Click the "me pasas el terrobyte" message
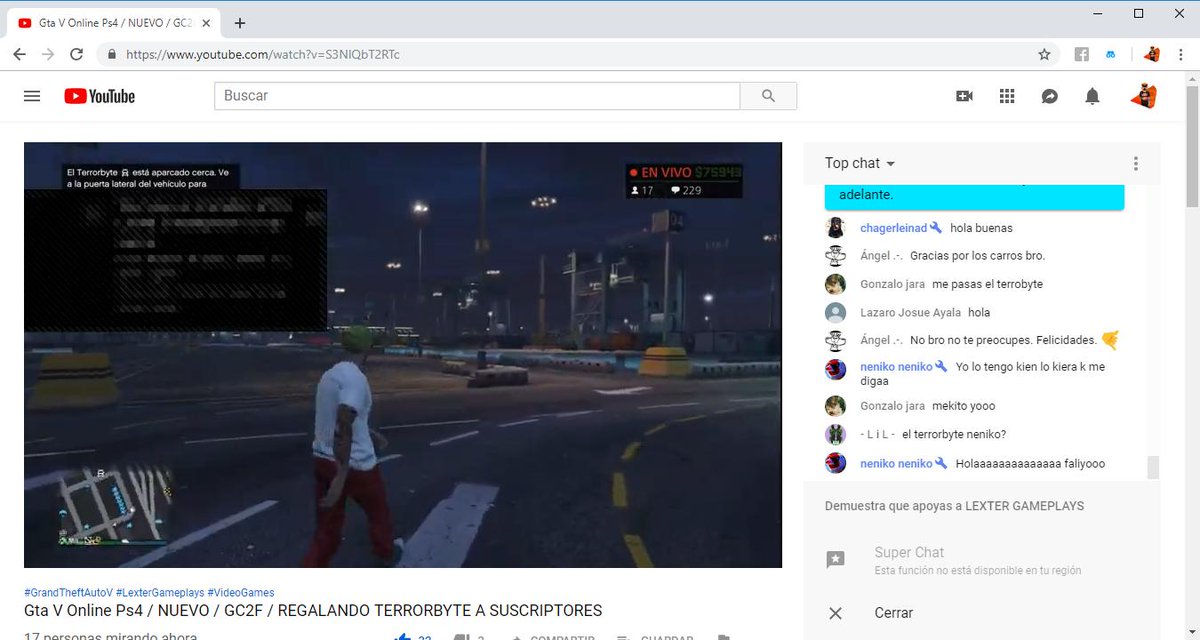Screen dimensions: 1200x640 click(x=987, y=284)
